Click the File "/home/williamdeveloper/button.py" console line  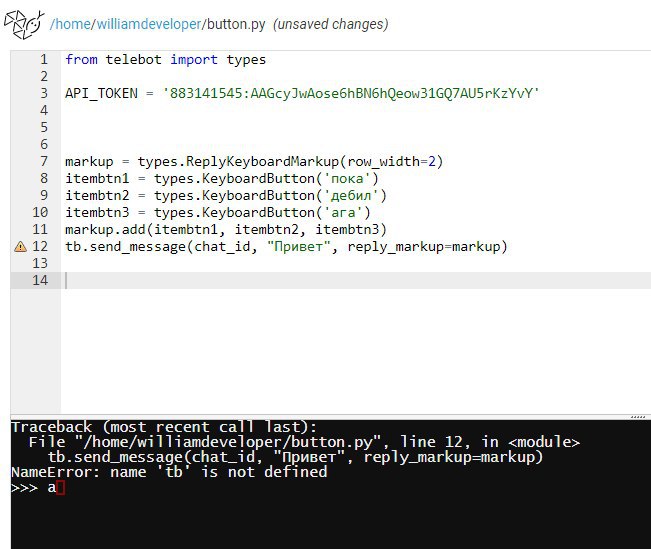click(304, 442)
